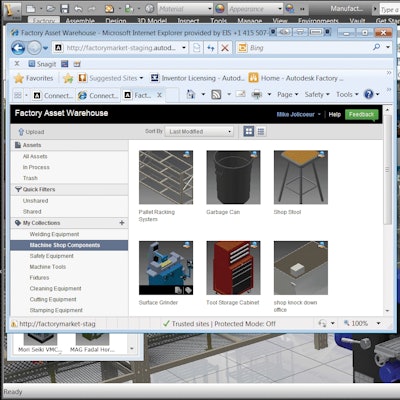
Task: Open Welding Equipment collection
Action: tap(54, 234)
